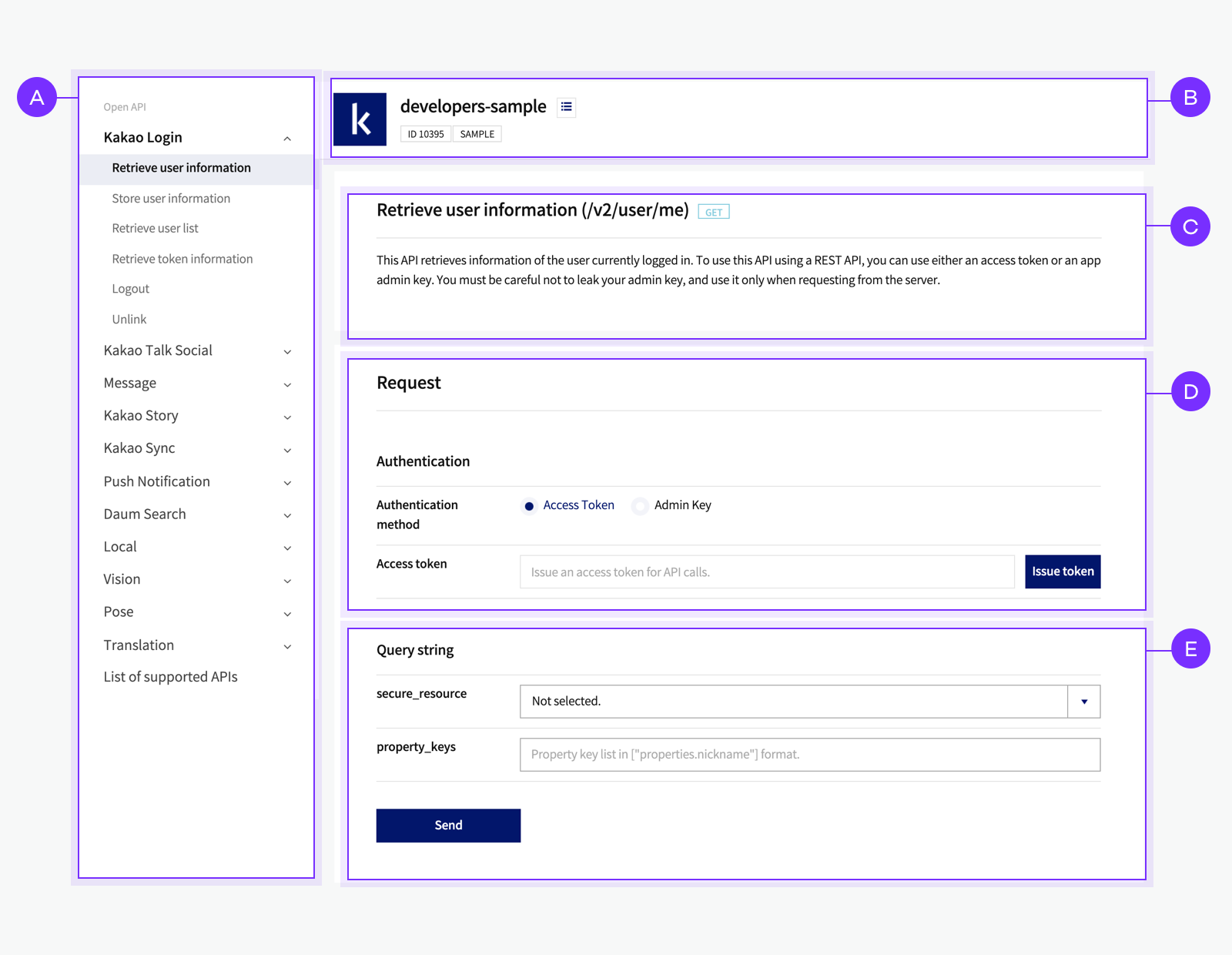
Task: Click the Kakao 'k' app logo
Action: click(x=360, y=119)
